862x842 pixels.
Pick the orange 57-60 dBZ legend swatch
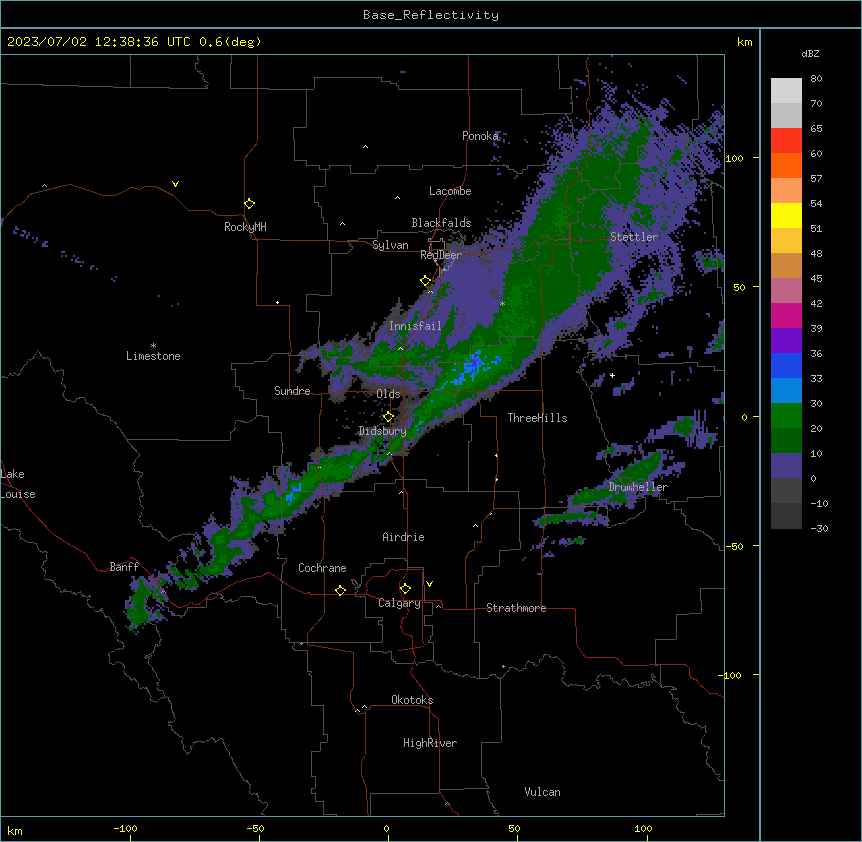coord(786,165)
